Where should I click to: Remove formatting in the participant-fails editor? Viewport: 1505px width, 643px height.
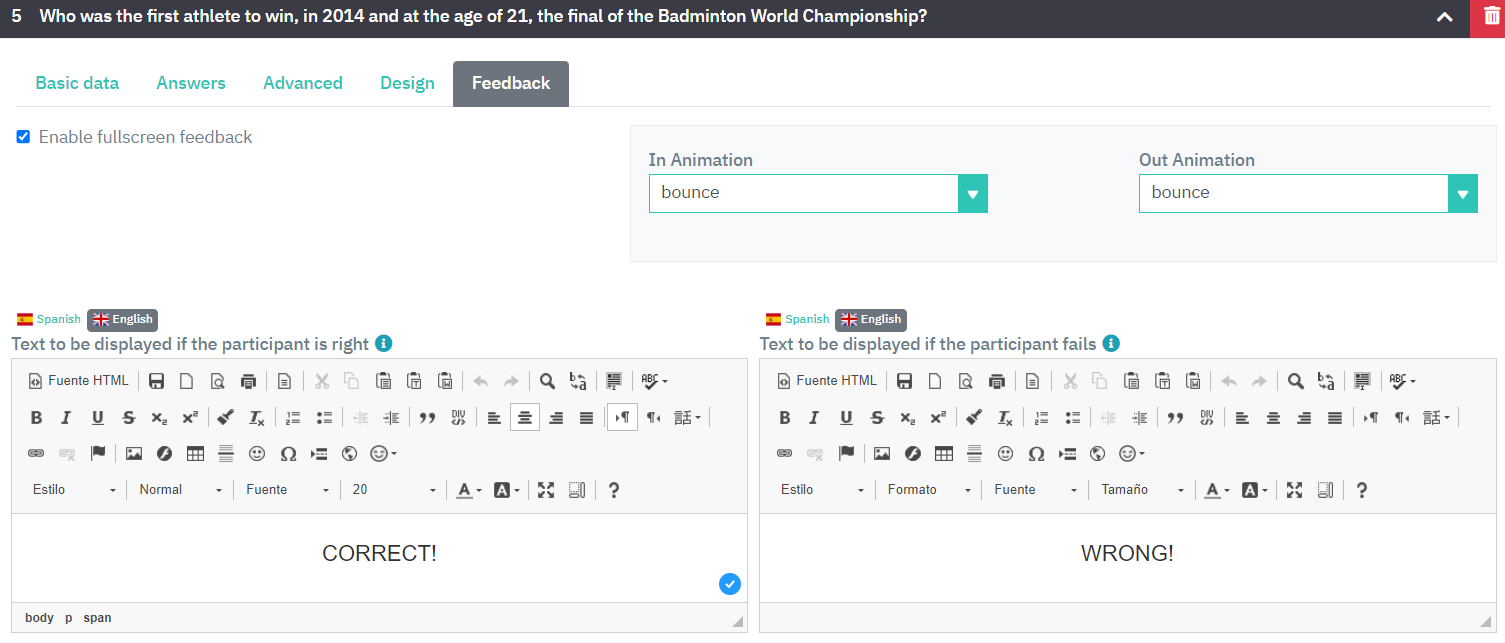point(1005,418)
